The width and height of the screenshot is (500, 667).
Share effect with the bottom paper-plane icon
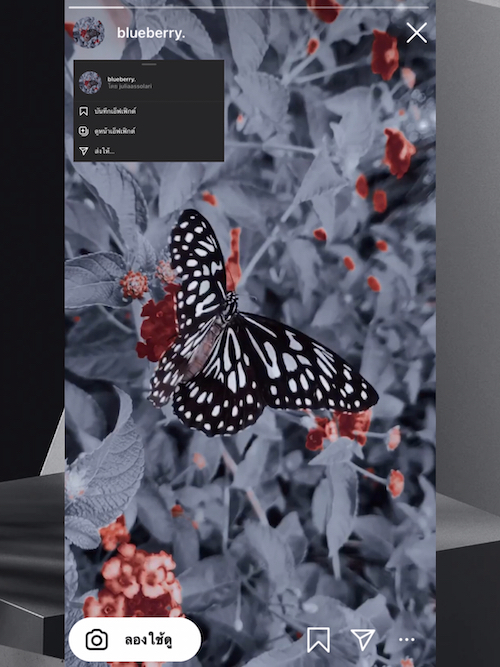coord(363,639)
